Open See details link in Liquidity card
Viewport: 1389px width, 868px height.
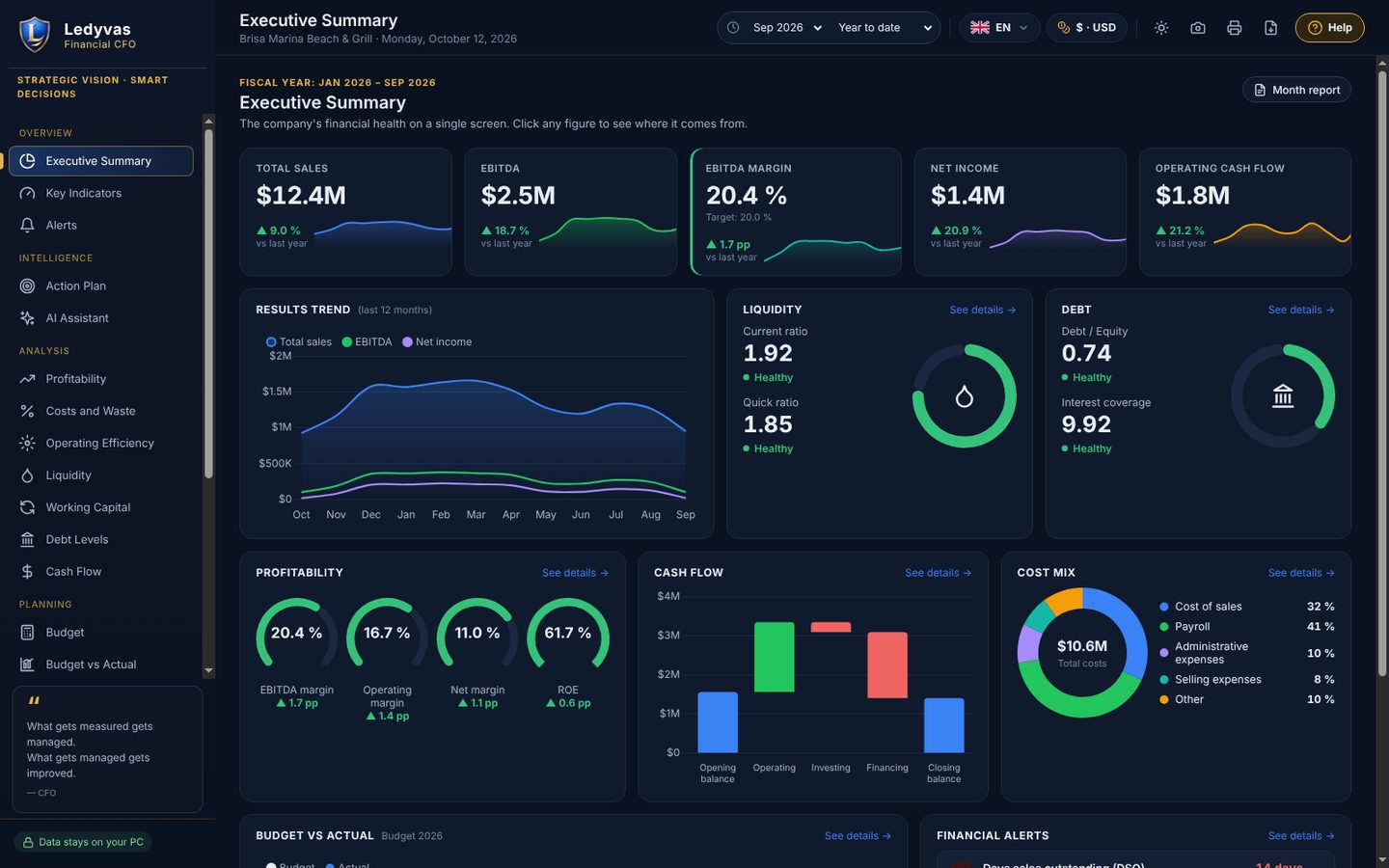tap(982, 310)
